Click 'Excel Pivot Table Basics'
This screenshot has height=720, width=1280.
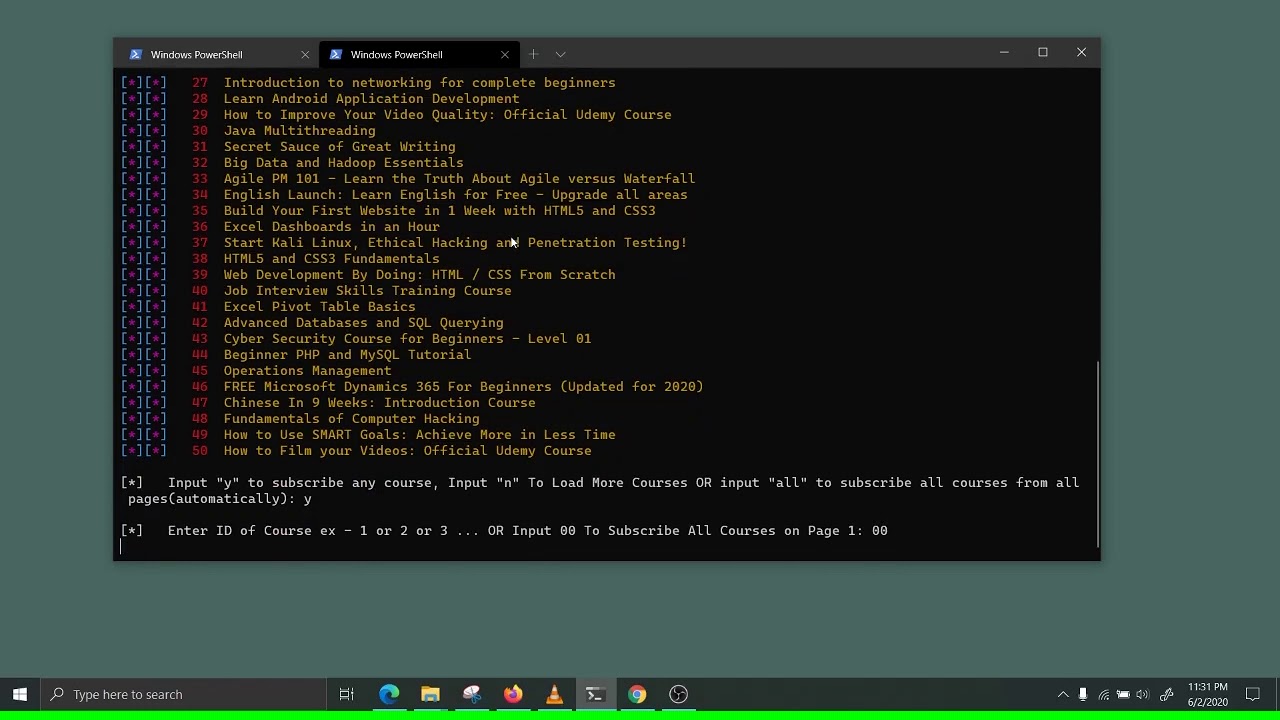[319, 307]
